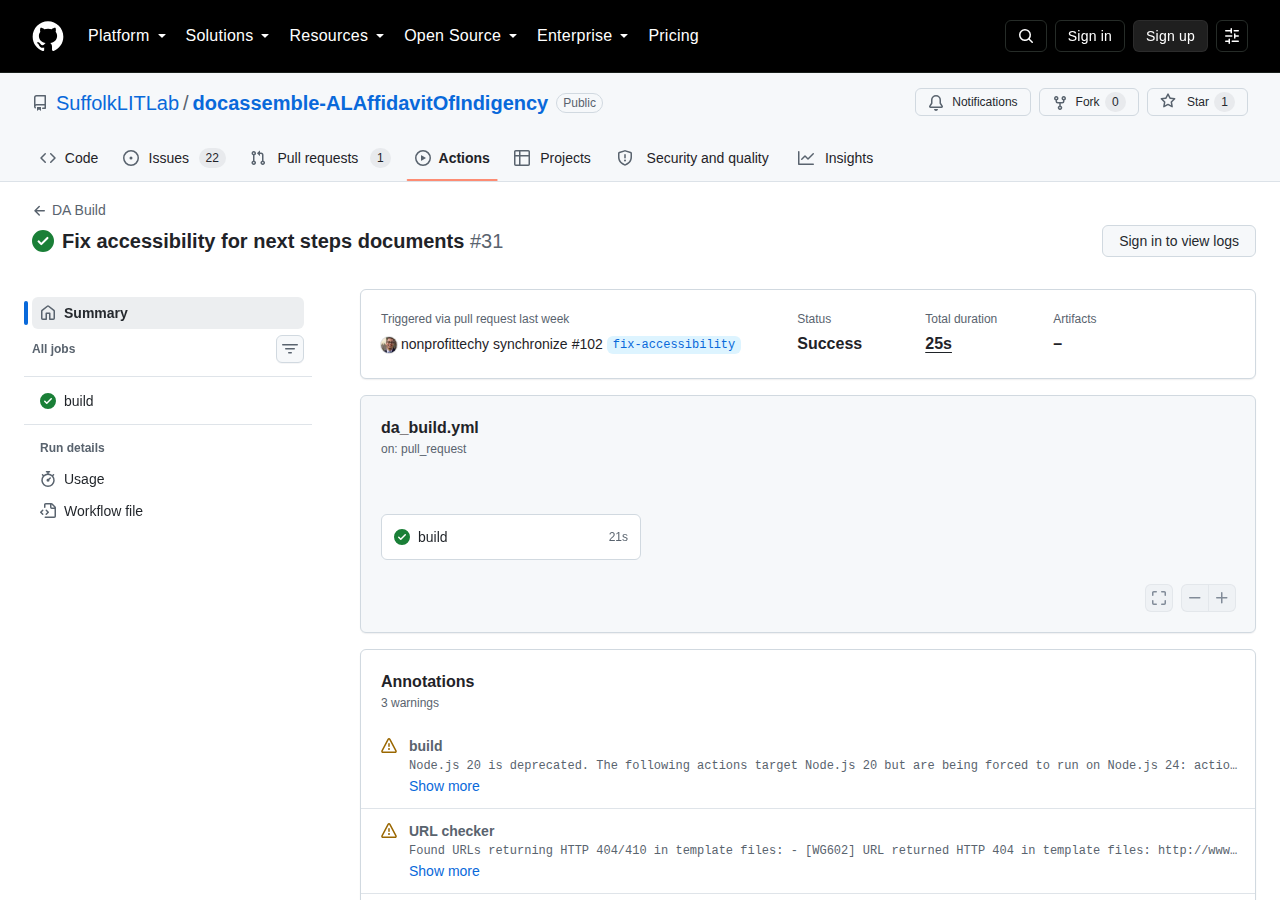
Task: Switch to the Pull requests tab
Action: (x=320, y=158)
